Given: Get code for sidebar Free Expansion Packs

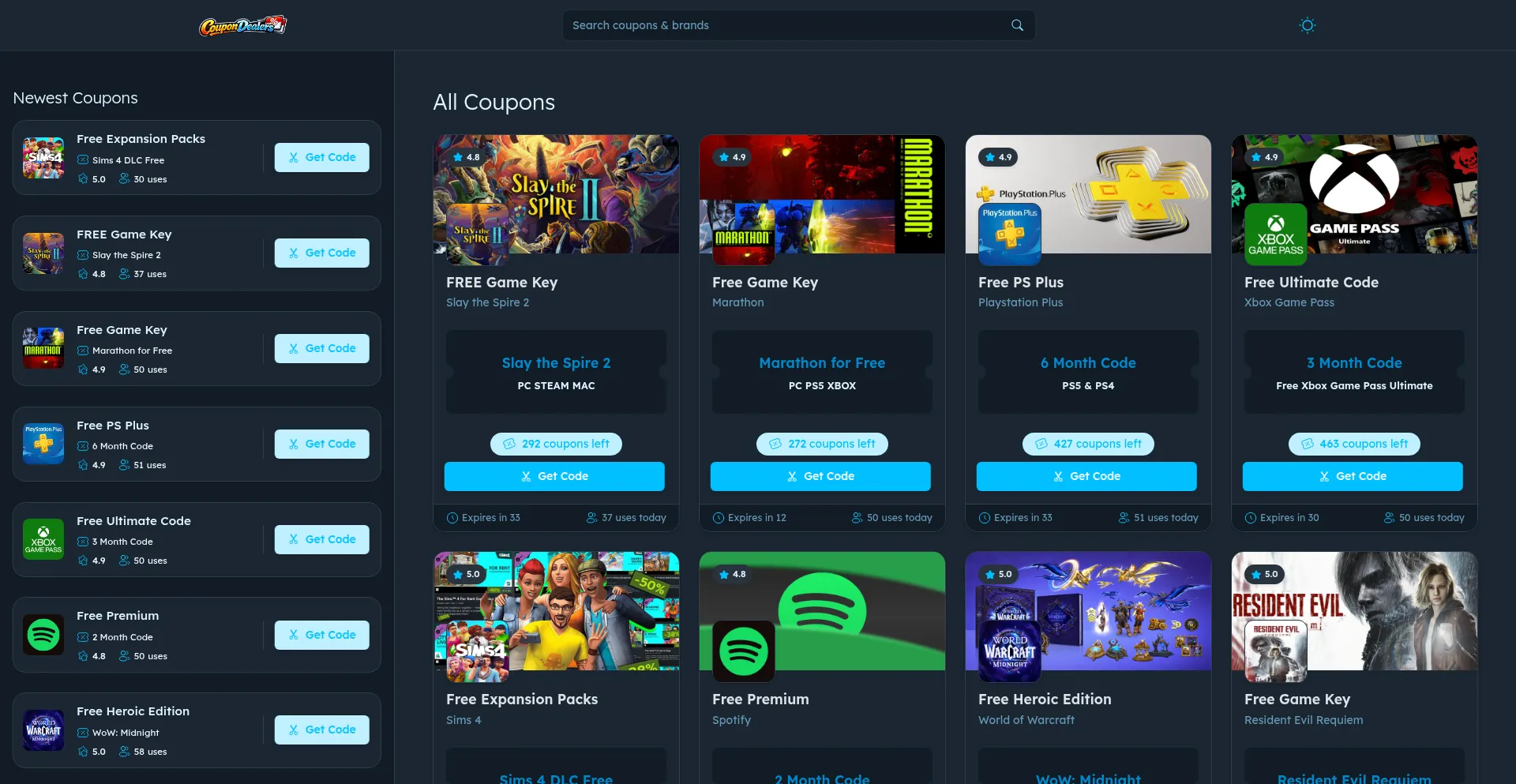Looking at the screenshot, I should point(321,157).
